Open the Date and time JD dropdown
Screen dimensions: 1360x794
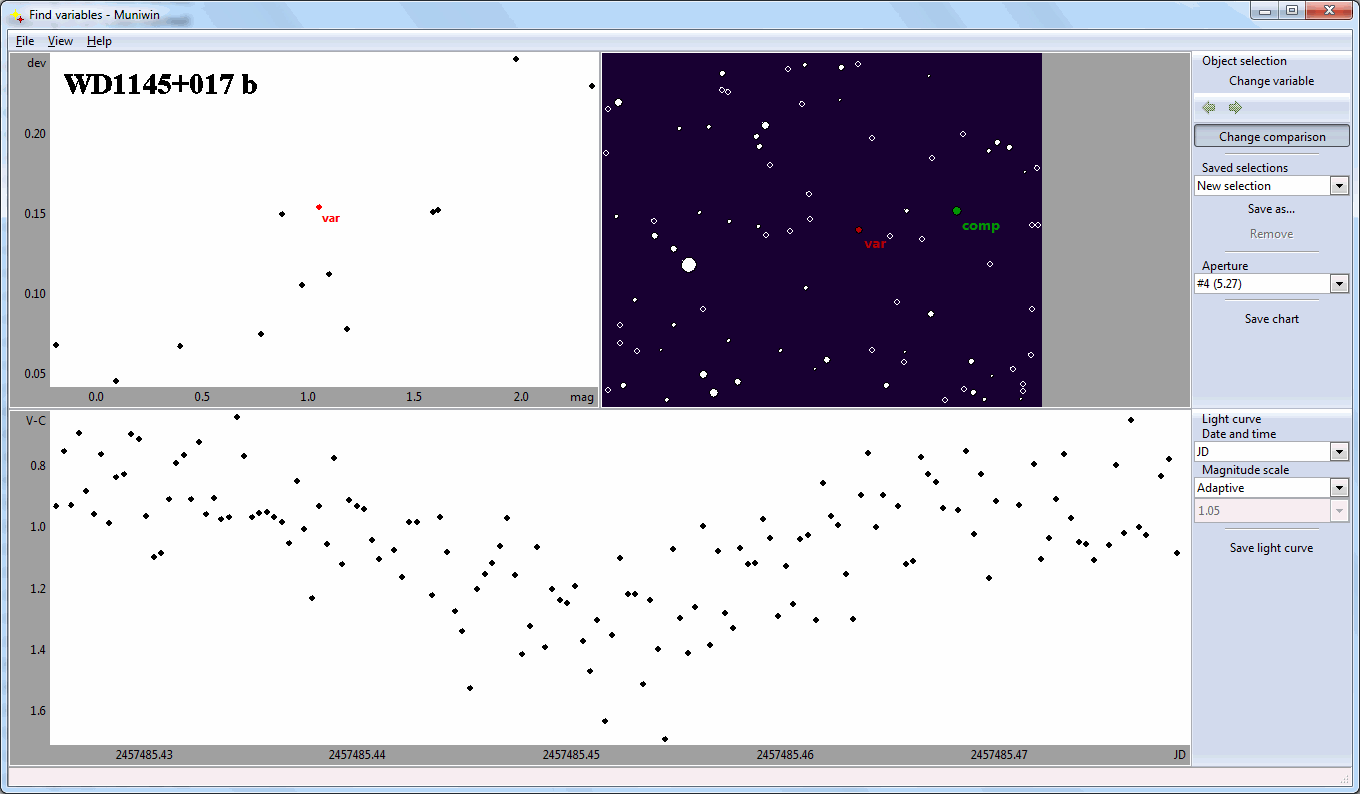[1339, 452]
